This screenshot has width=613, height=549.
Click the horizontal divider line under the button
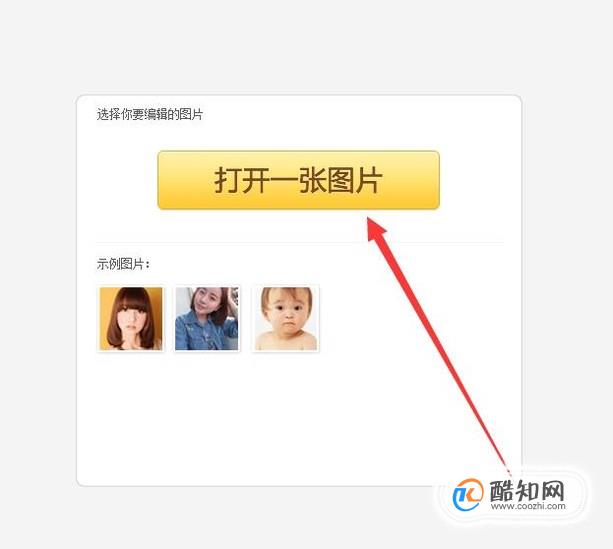click(300, 242)
